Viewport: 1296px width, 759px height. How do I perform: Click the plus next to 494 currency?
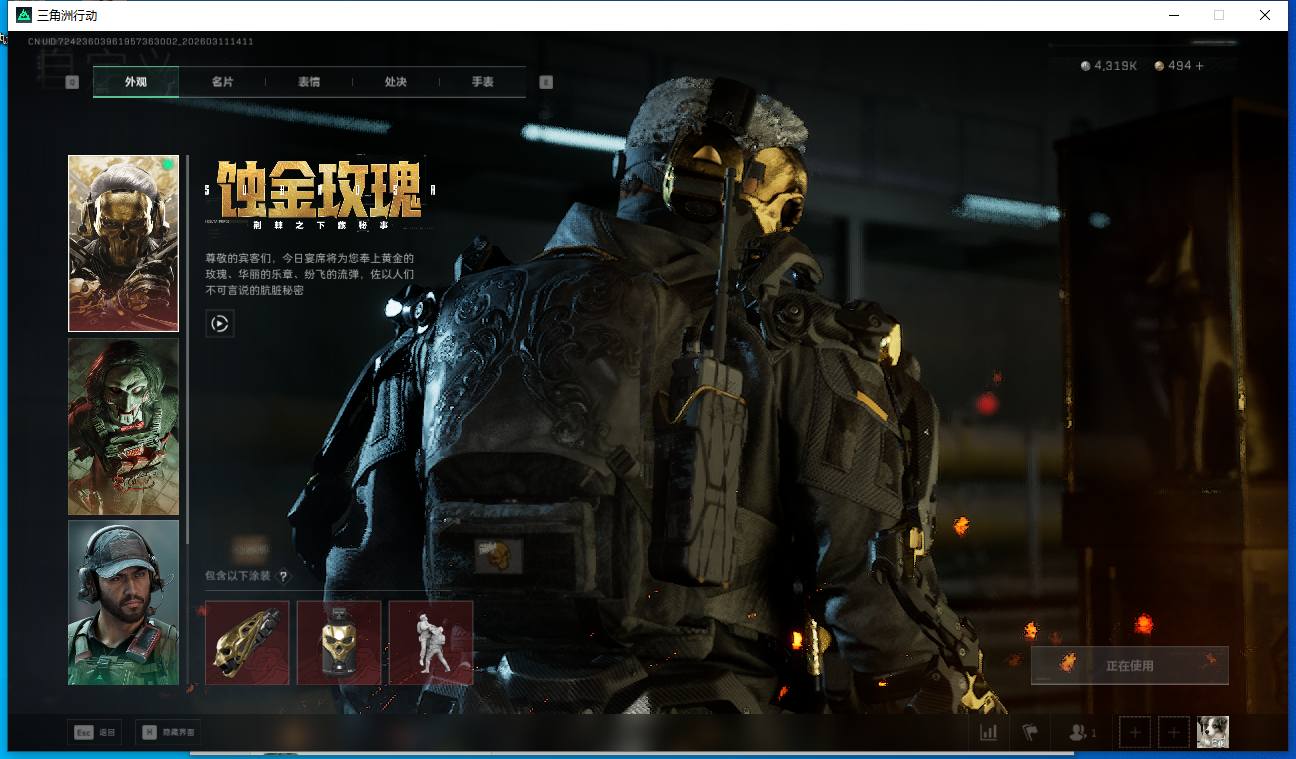click(x=1199, y=66)
